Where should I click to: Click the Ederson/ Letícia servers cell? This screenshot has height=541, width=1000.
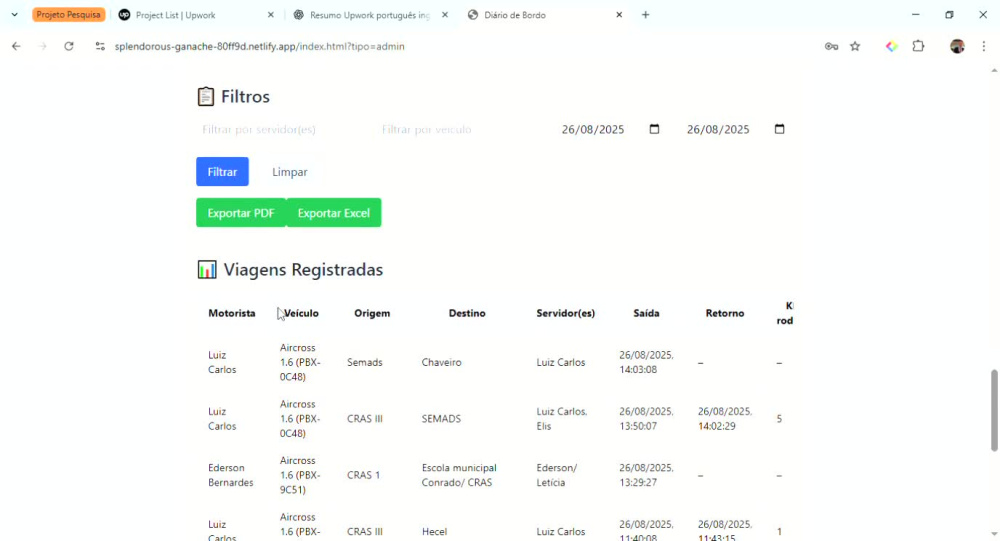556,475
